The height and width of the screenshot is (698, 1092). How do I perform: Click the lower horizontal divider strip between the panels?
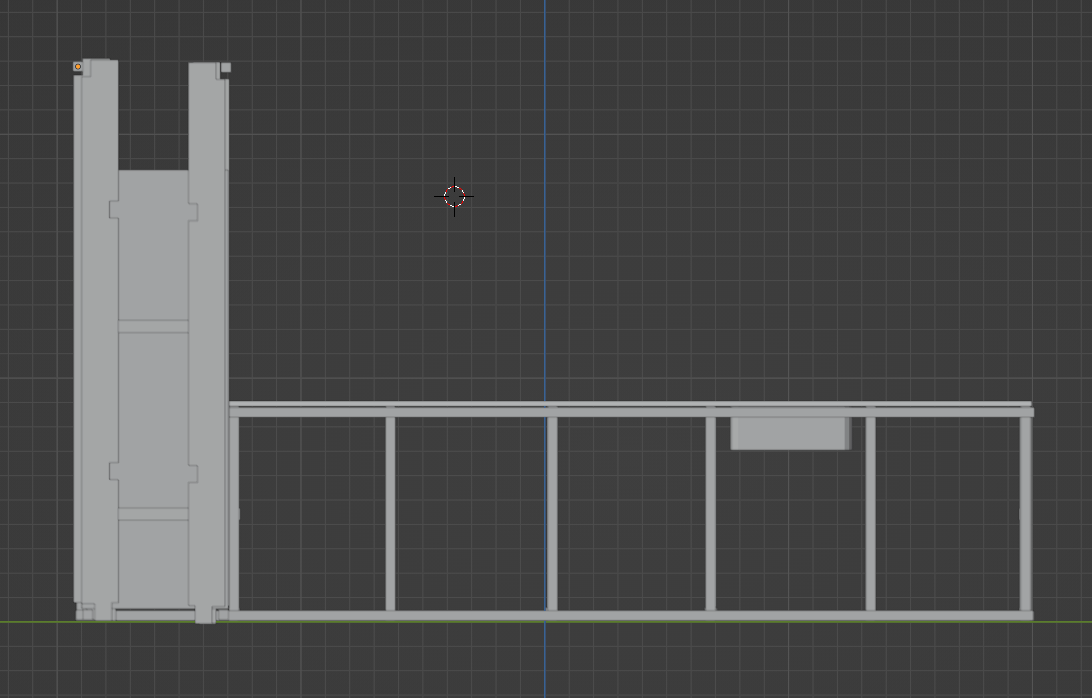point(153,514)
